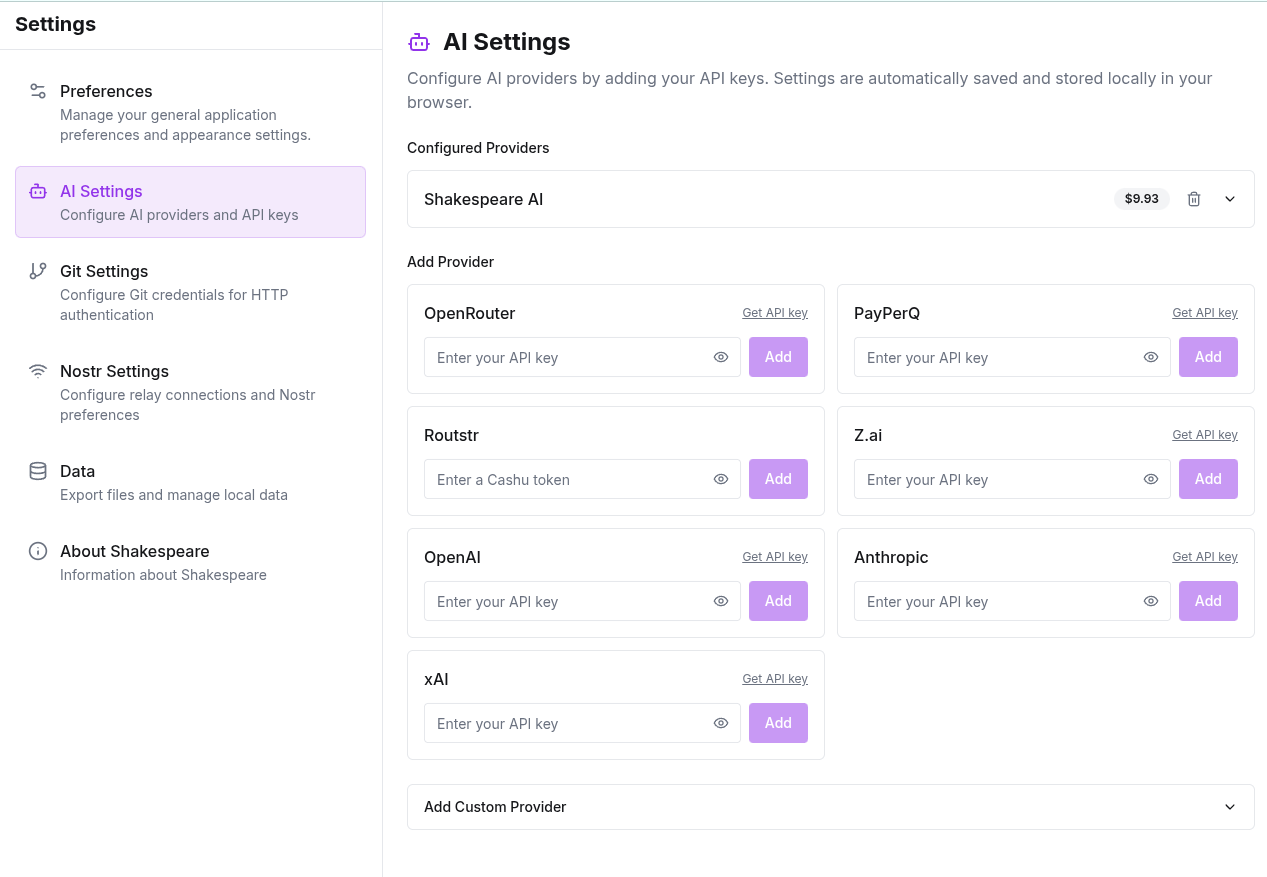Click Get API key link for OpenAI
The height and width of the screenshot is (877, 1267).
[x=774, y=556]
